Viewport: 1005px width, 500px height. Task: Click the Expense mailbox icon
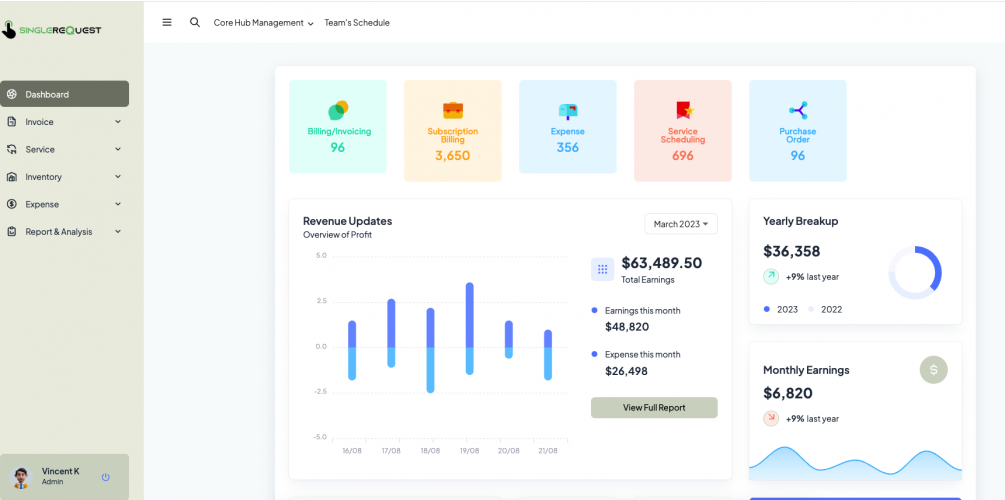tap(568, 111)
